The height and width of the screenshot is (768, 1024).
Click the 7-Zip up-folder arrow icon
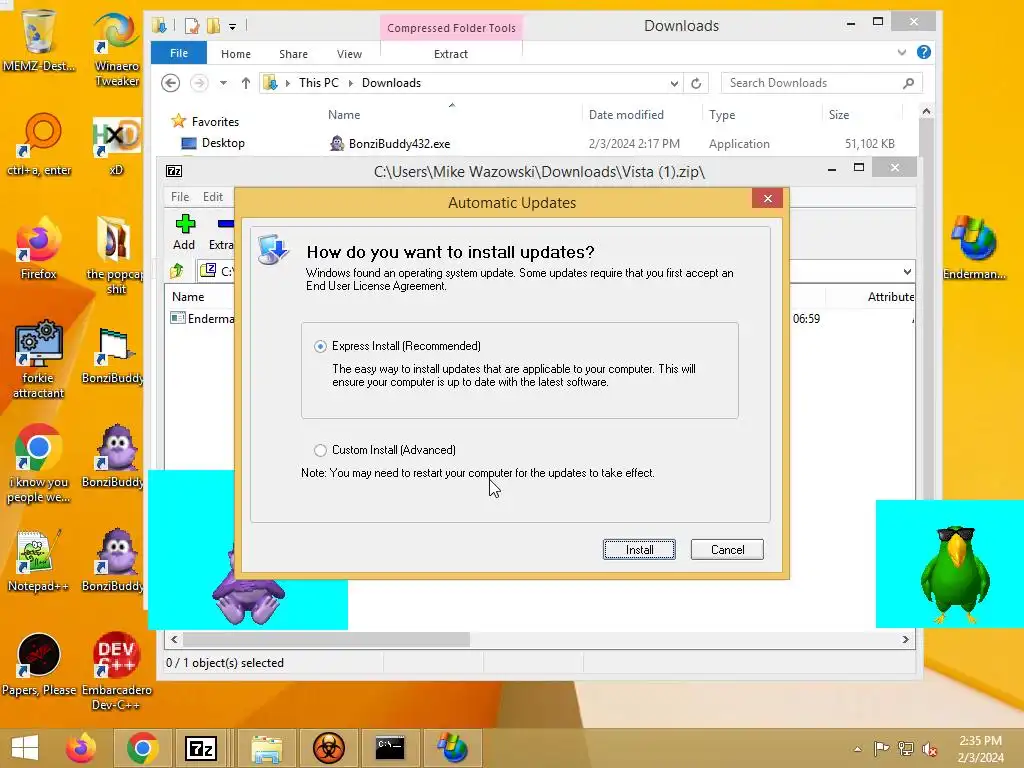click(x=176, y=270)
